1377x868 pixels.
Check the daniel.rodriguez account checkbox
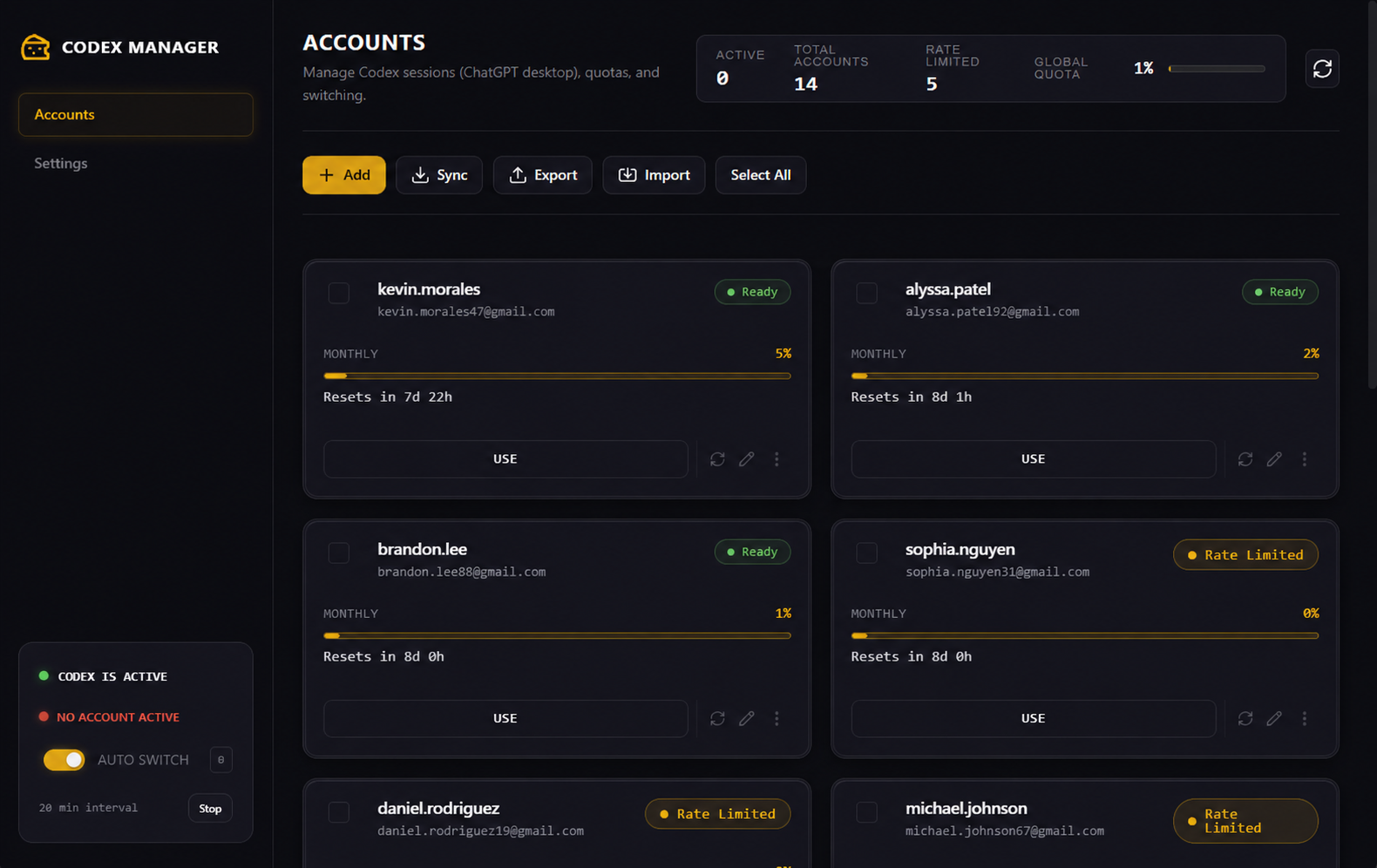pos(339,812)
